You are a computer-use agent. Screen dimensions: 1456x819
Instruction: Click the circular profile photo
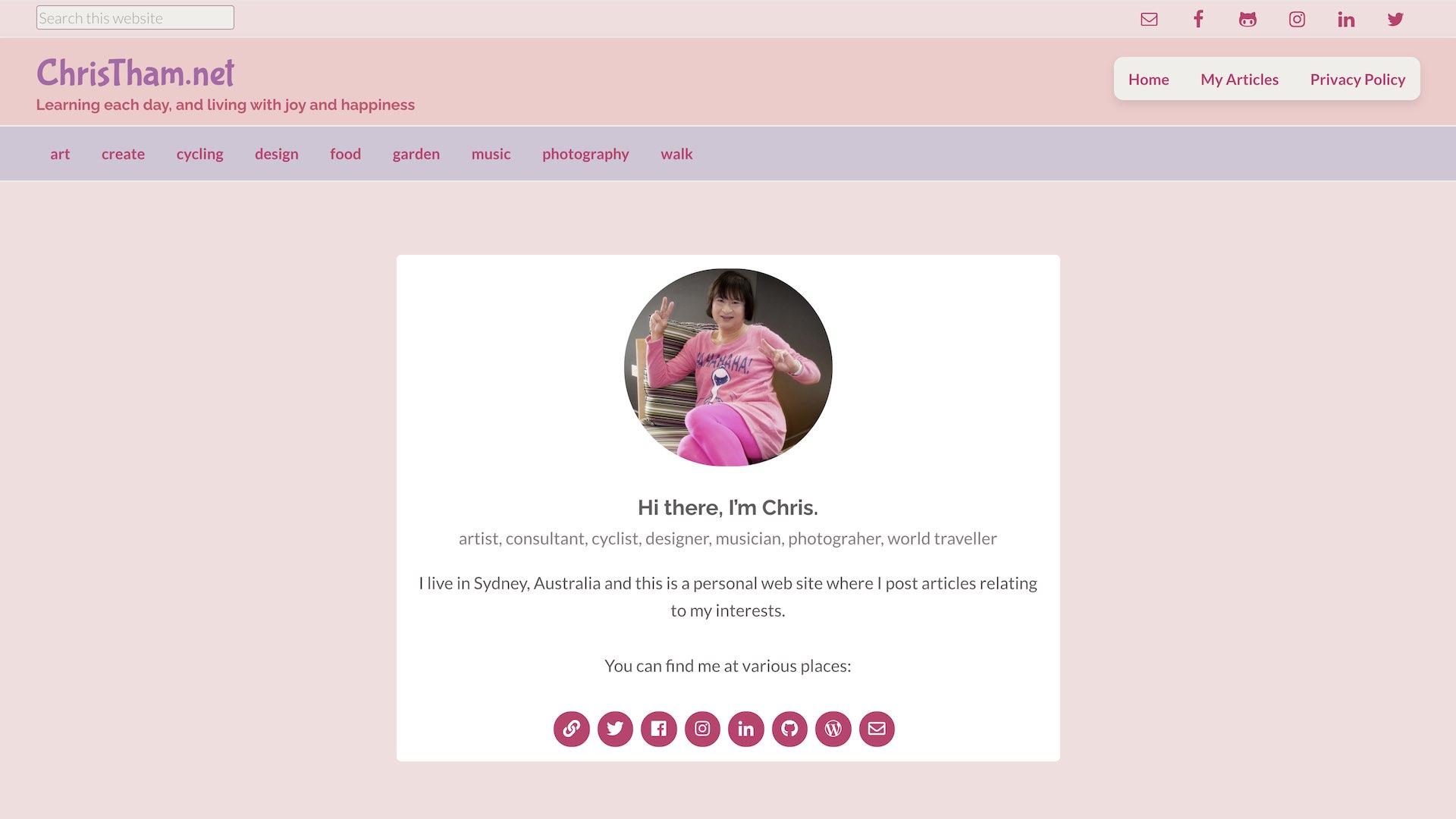[728, 367]
